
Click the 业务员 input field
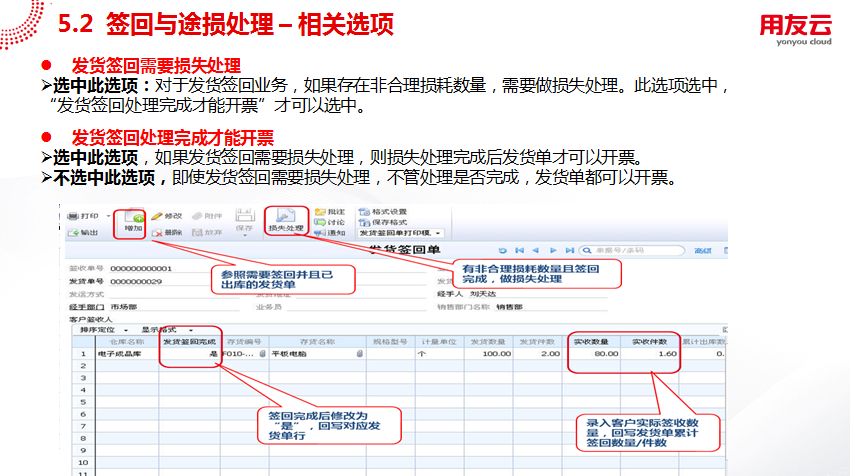[x=355, y=307]
